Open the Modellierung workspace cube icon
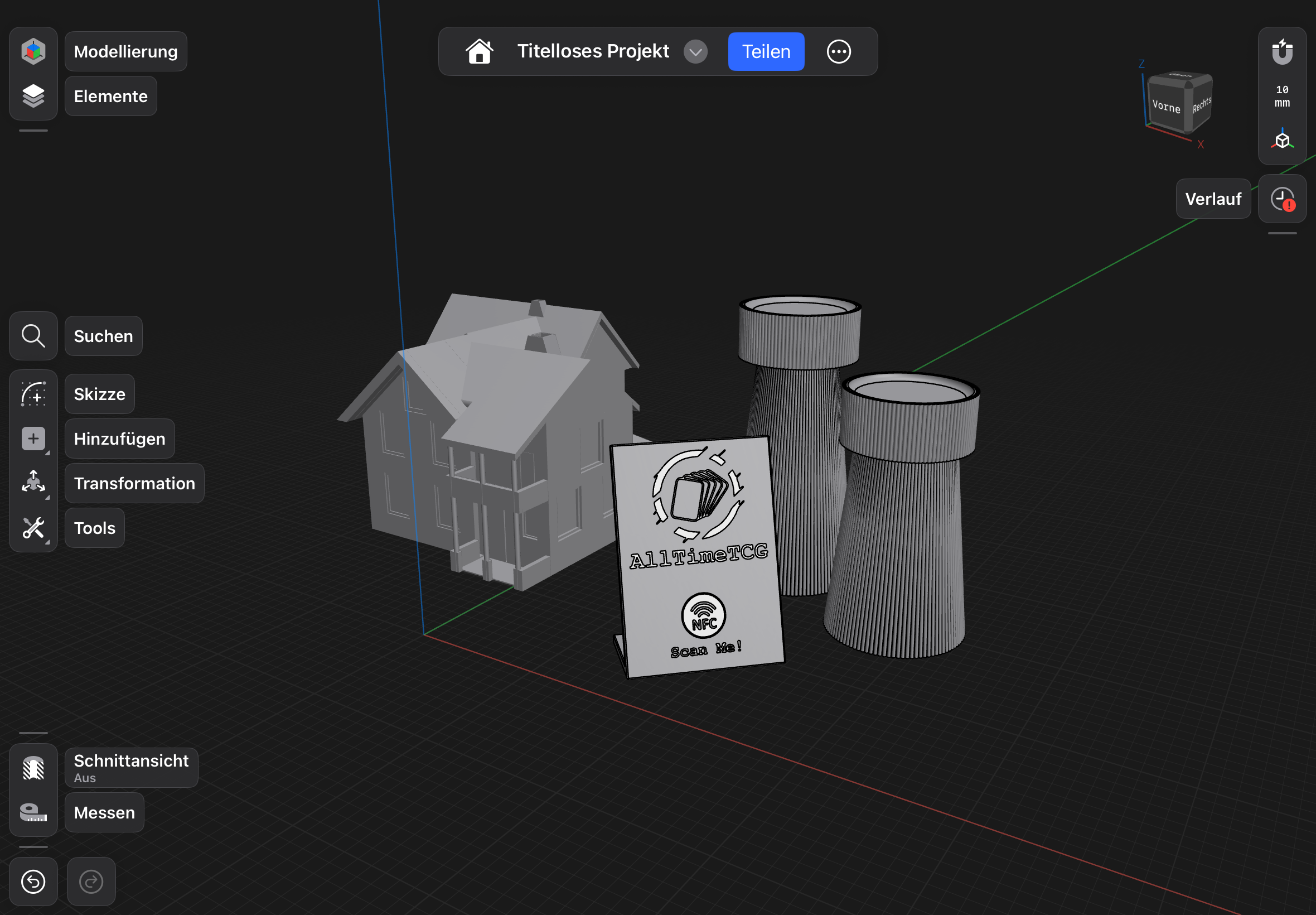This screenshot has width=1316, height=915. [x=33, y=51]
